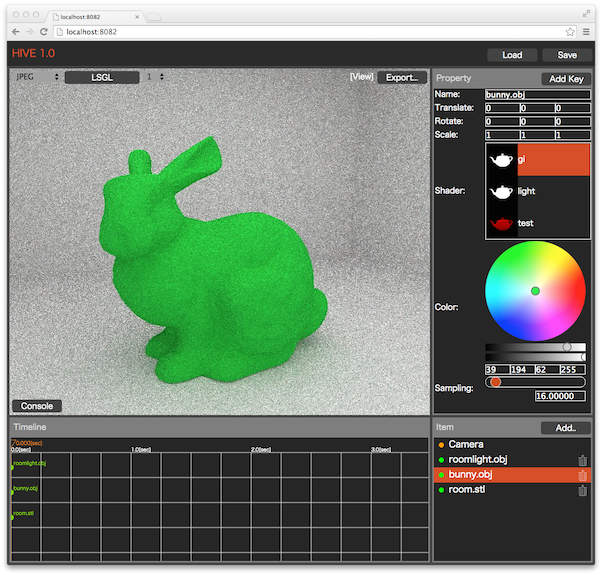Click the Translate Z input field
602x575 pixels.
[573, 108]
